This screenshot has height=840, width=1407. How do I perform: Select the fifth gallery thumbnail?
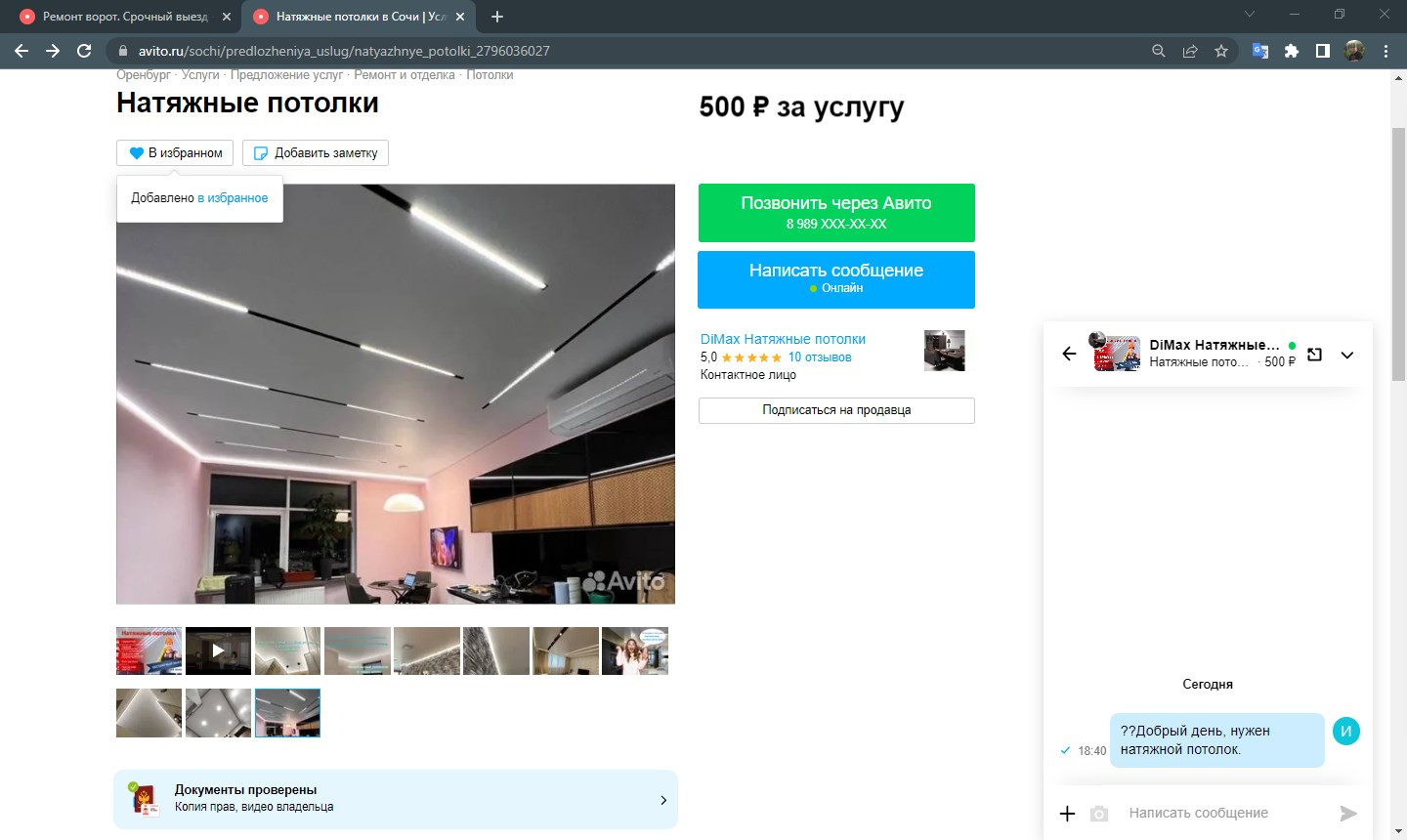[x=427, y=651]
